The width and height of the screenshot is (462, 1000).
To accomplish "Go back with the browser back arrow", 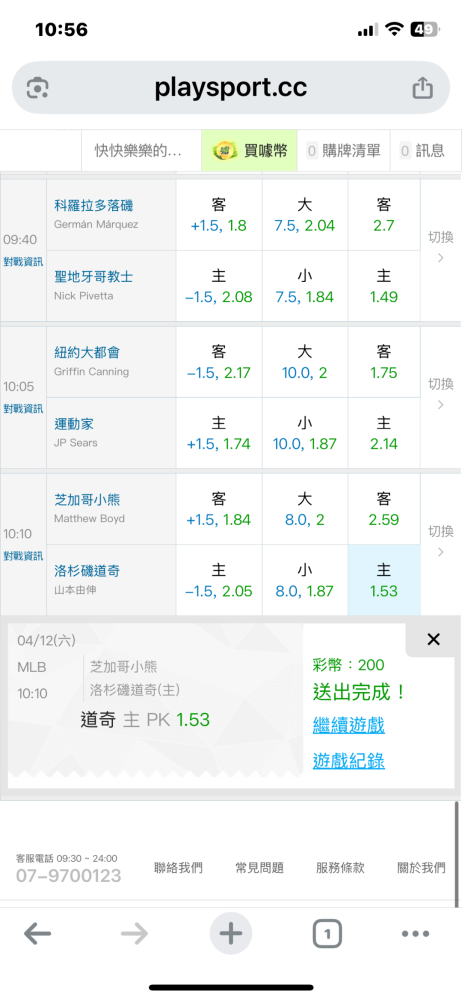I will tap(37, 934).
